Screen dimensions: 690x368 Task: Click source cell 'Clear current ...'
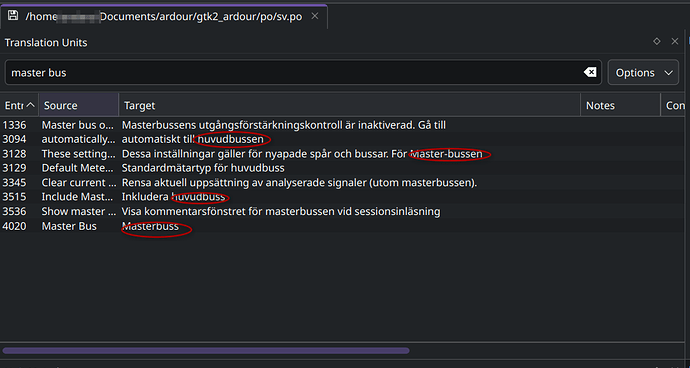pyautogui.click(x=79, y=183)
